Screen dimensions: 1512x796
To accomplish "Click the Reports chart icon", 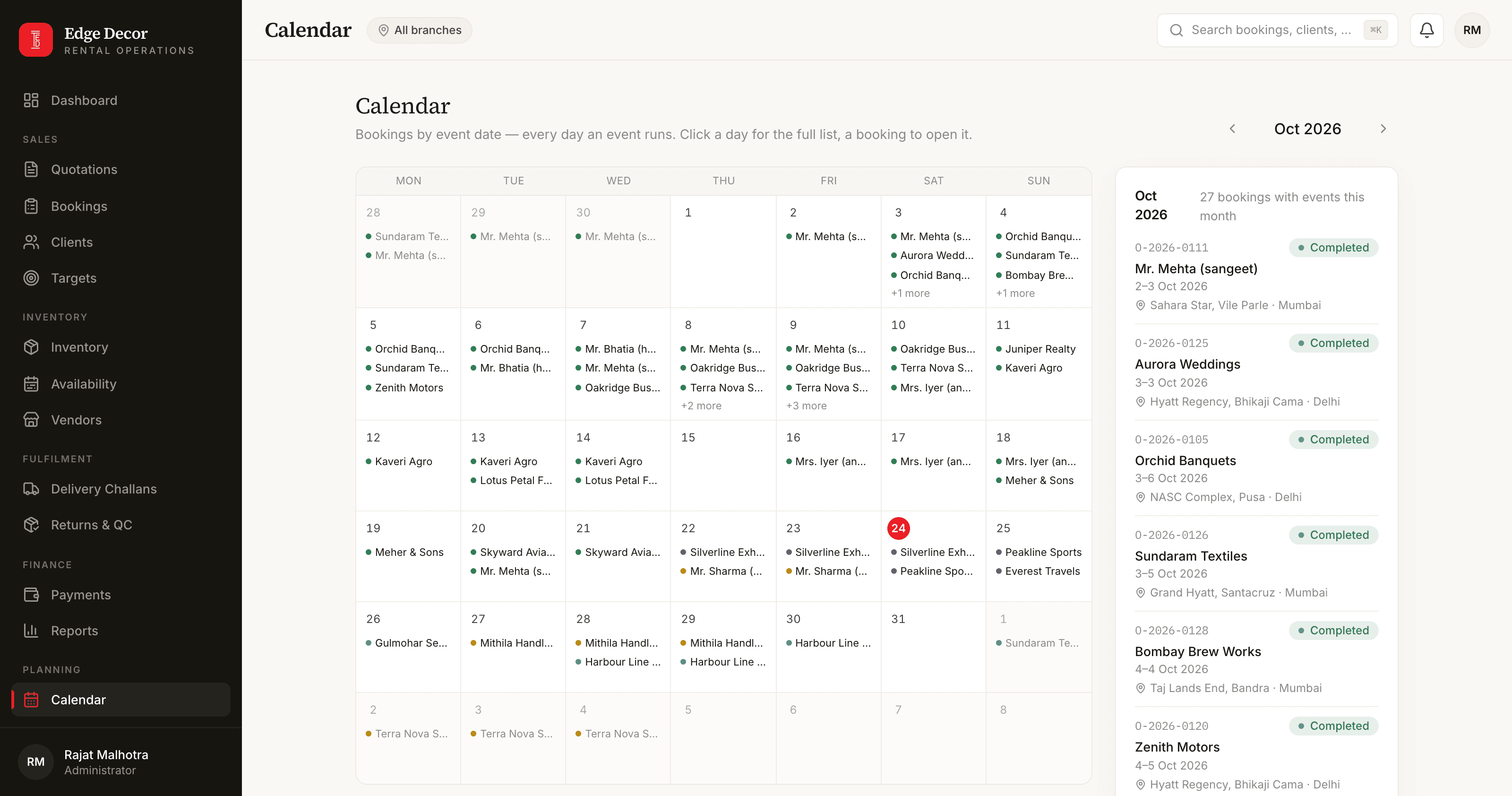I will pyautogui.click(x=31, y=631).
